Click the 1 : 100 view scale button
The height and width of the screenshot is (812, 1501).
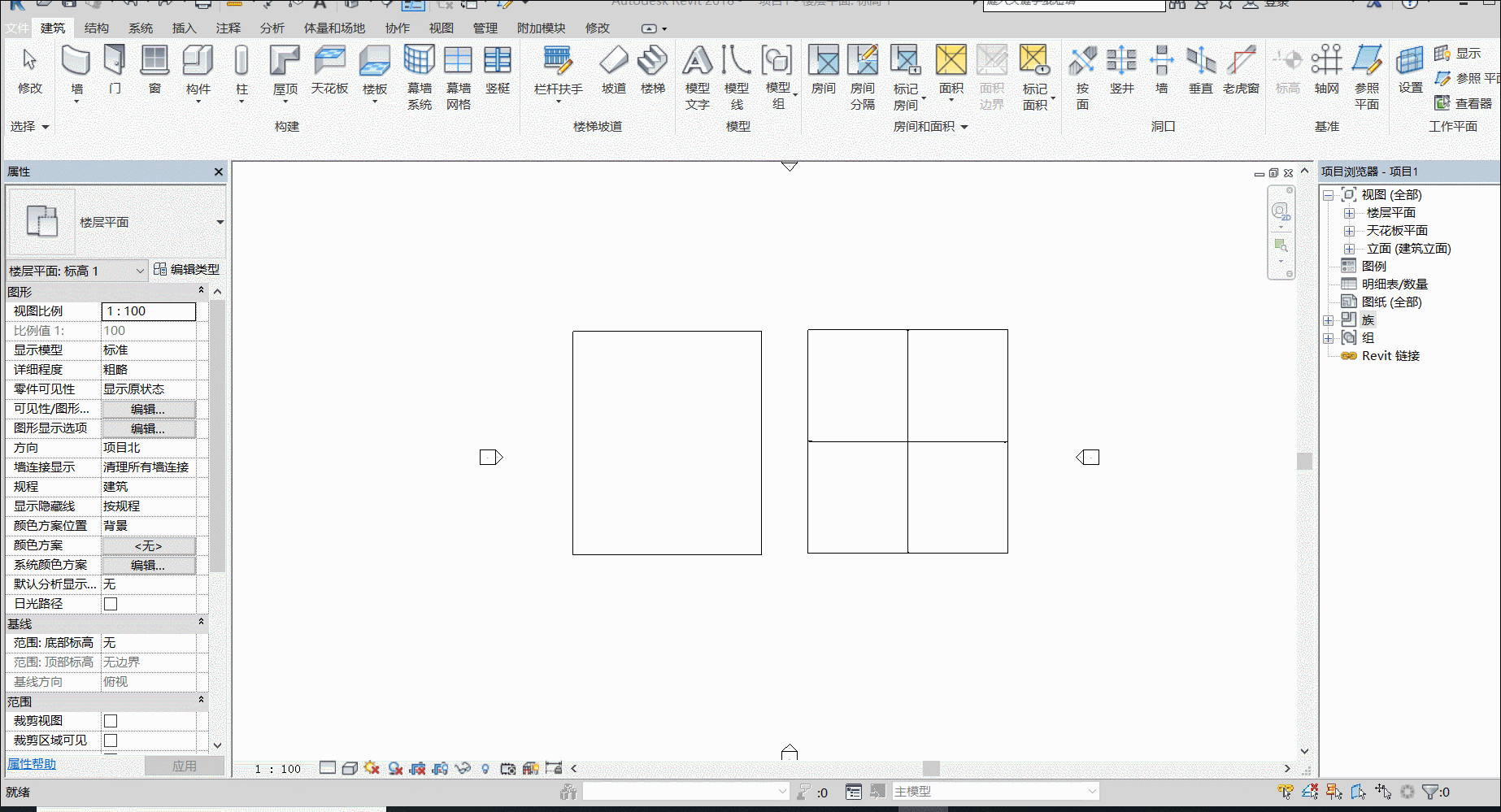277,769
